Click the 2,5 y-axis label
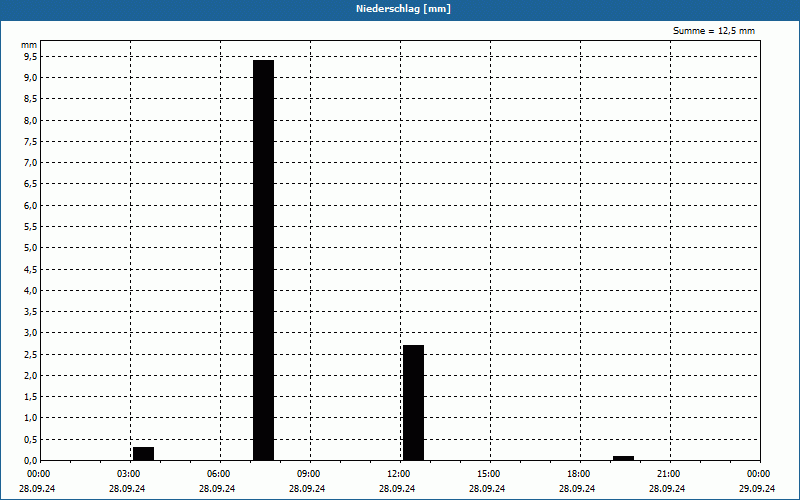Viewport: 800px width, 500px height. click(30, 354)
